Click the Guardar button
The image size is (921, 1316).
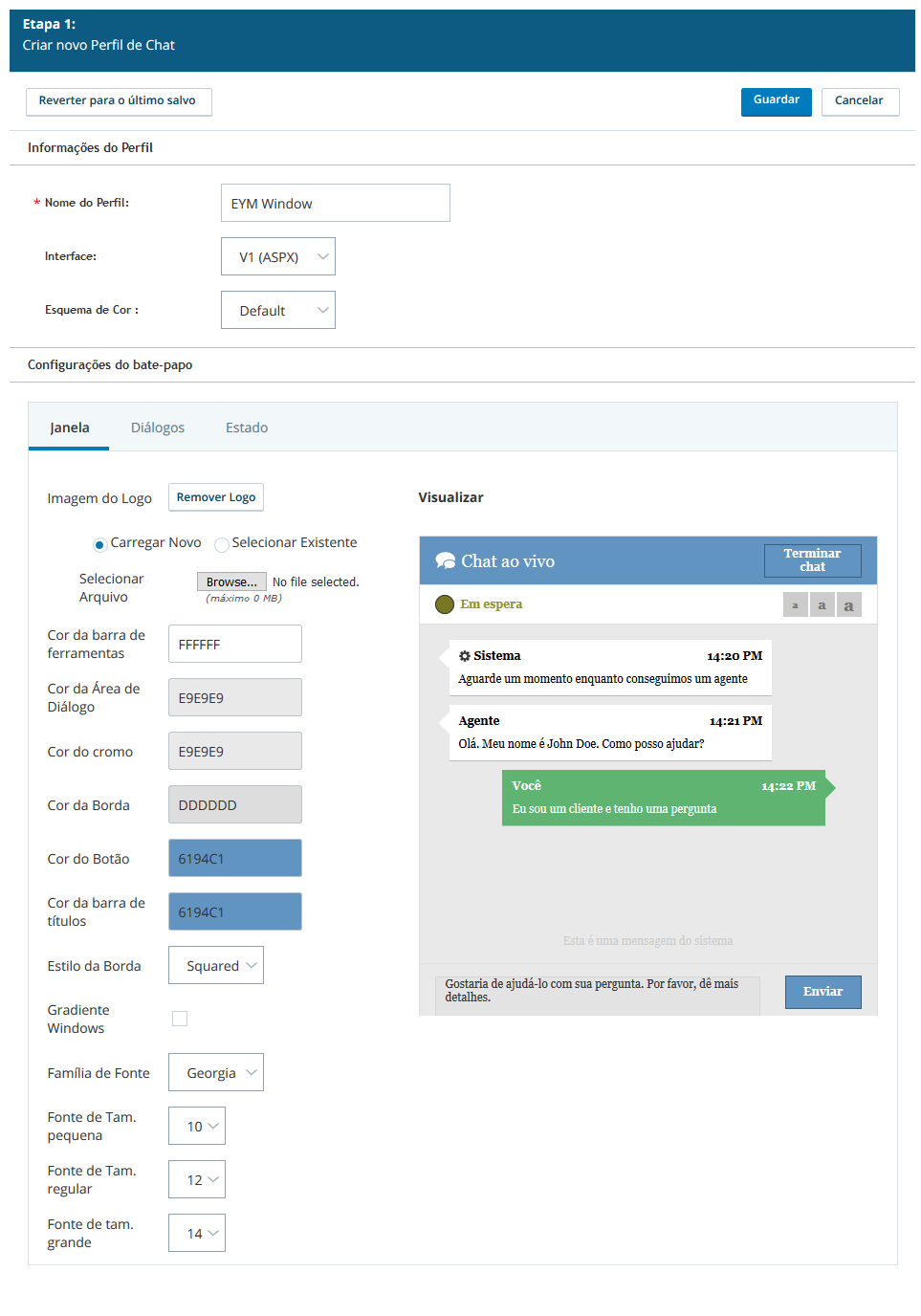point(777,101)
